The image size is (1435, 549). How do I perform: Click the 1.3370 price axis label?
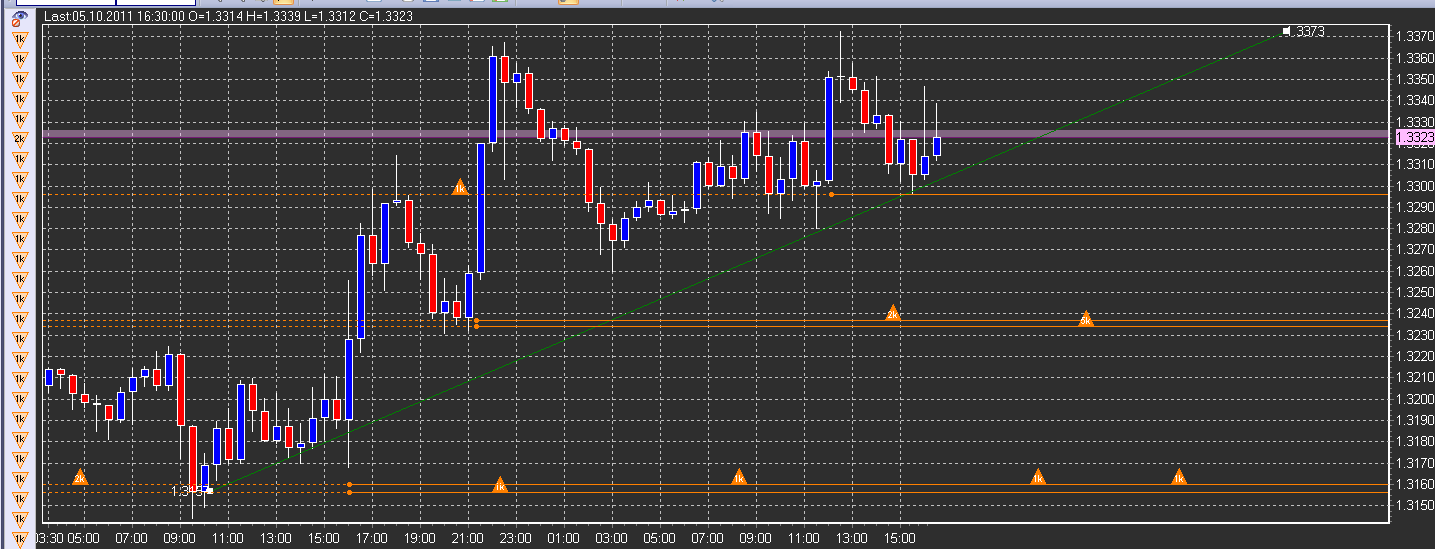pyautogui.click(x=1415, y=36)
